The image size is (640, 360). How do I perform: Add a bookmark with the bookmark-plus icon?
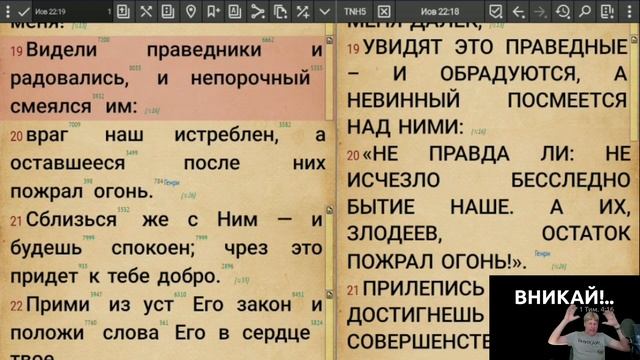pos(213,11)
